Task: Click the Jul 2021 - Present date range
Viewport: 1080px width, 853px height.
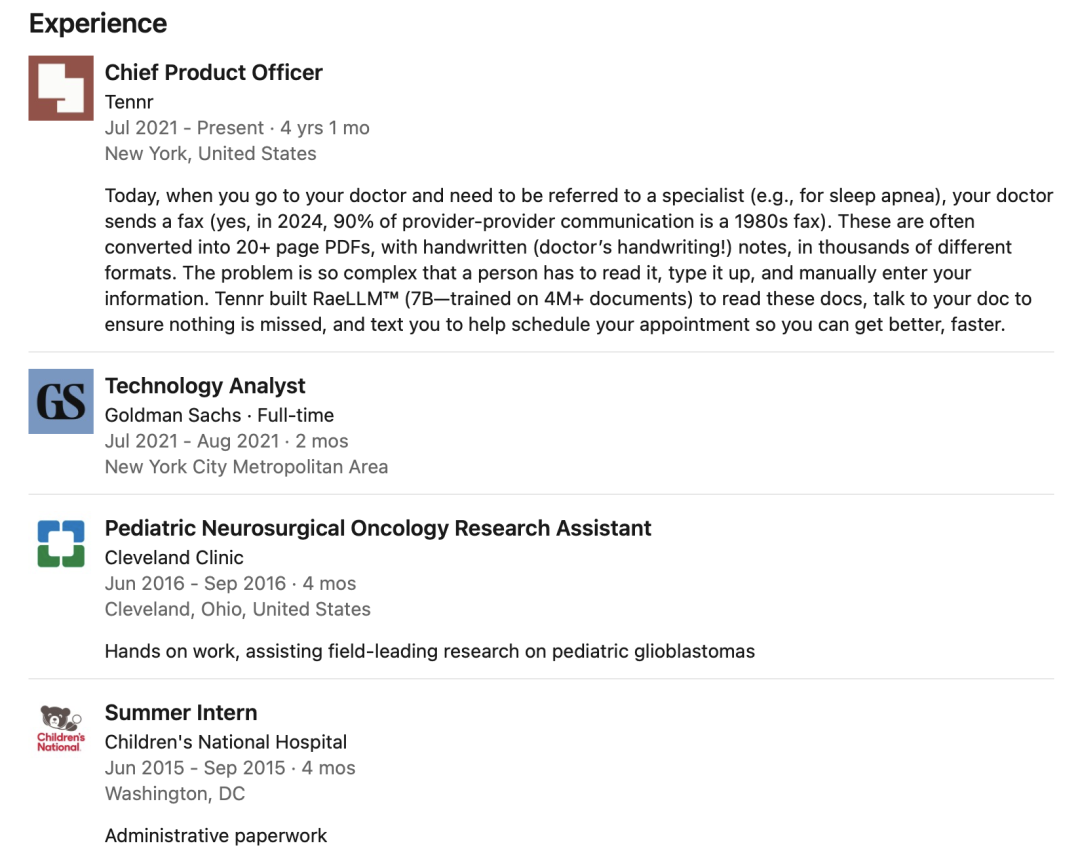Action: tap(184, 127)
